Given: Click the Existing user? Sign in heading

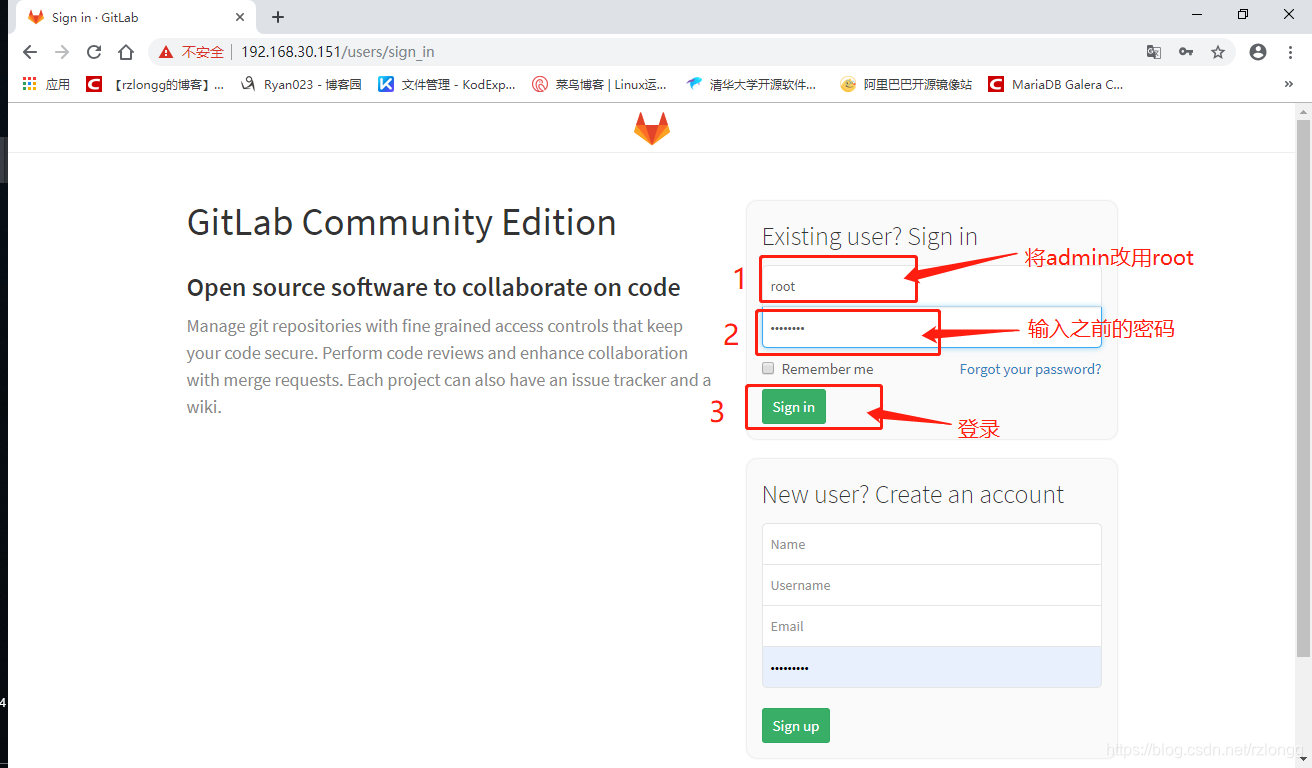Looking at the screenshot, I should coord(870,237).
